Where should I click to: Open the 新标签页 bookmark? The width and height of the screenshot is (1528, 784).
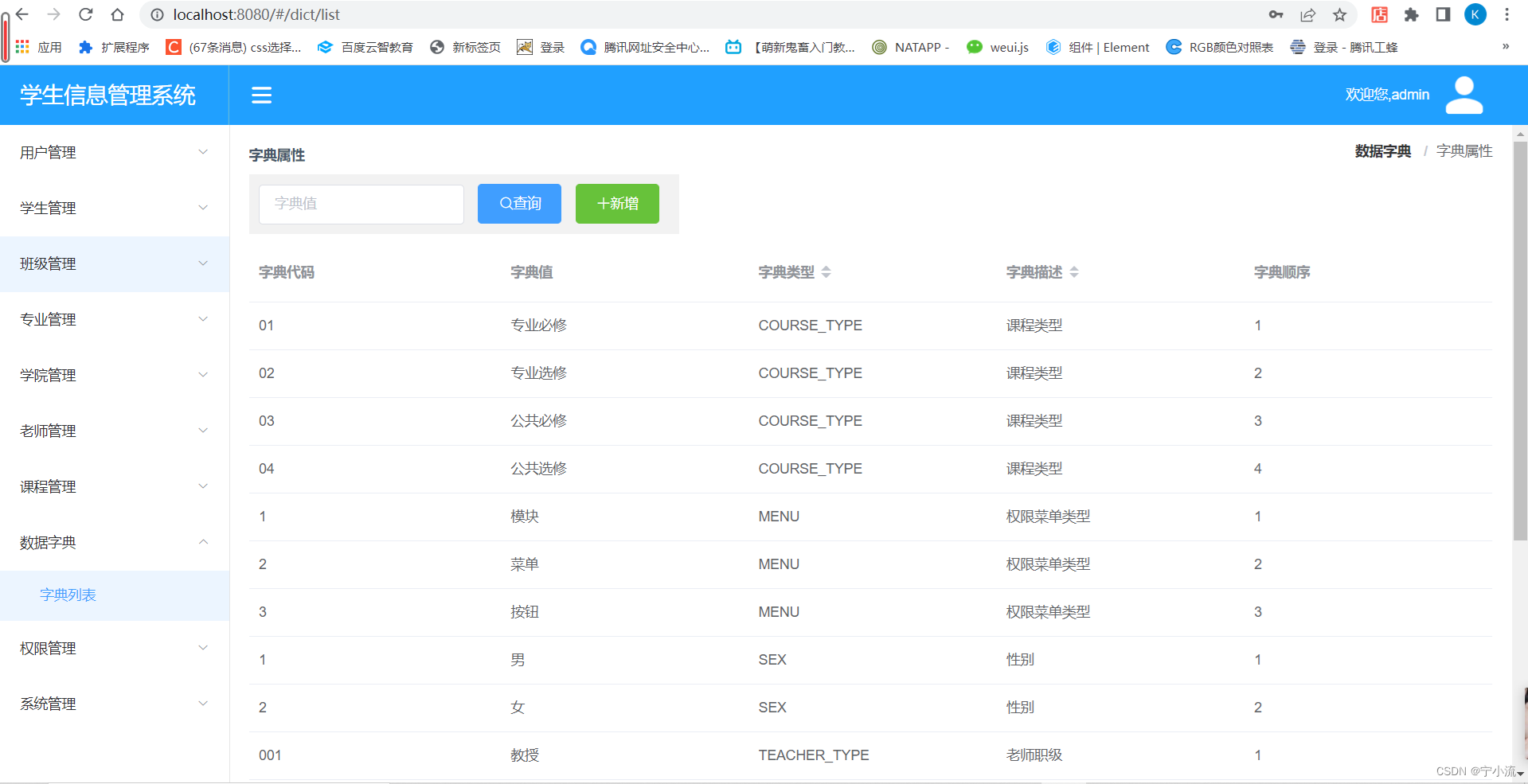465,47
